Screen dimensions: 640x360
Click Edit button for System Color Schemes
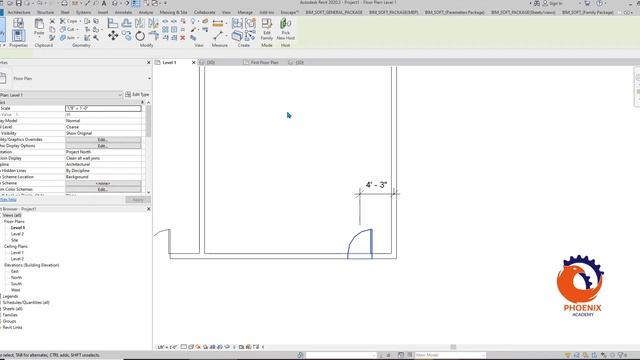point(103,189)
